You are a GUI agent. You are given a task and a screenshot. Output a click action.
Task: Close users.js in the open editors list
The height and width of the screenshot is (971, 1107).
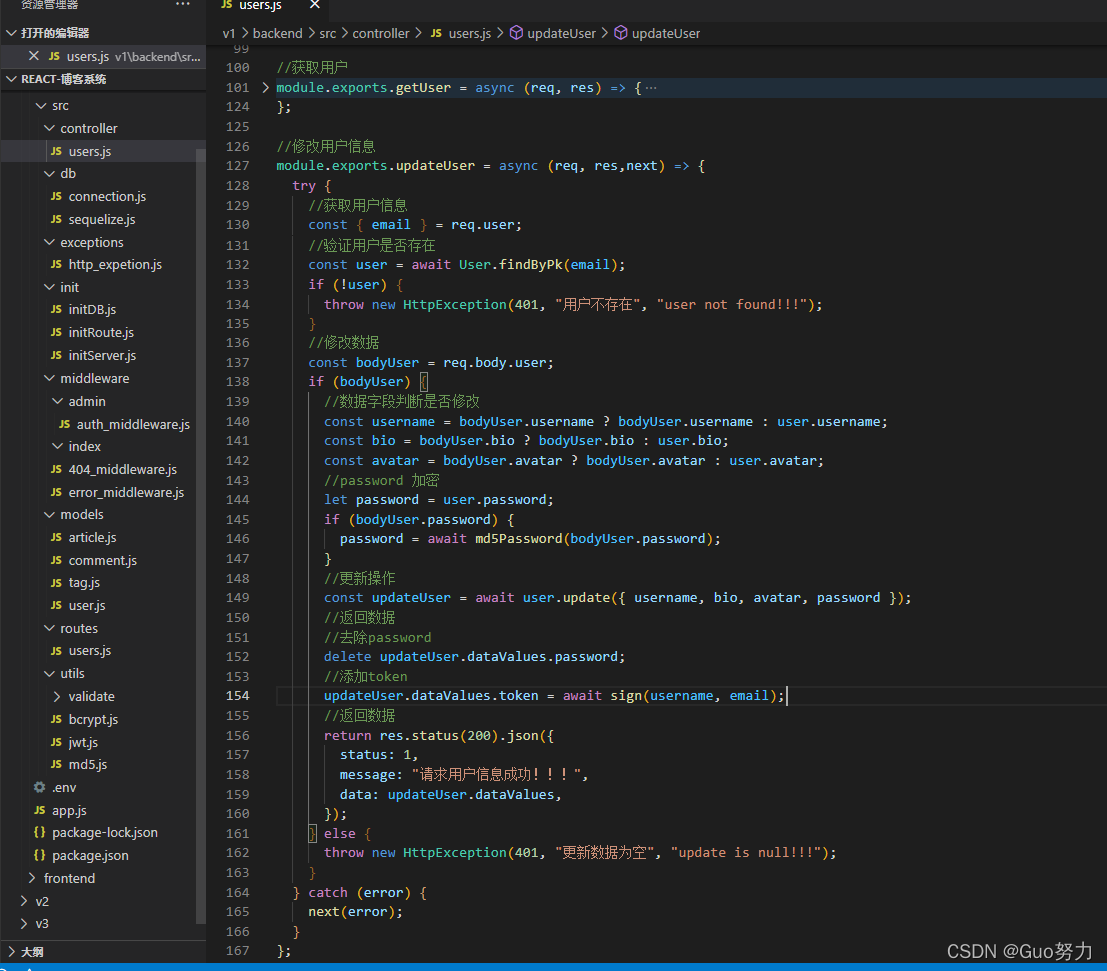34,56
